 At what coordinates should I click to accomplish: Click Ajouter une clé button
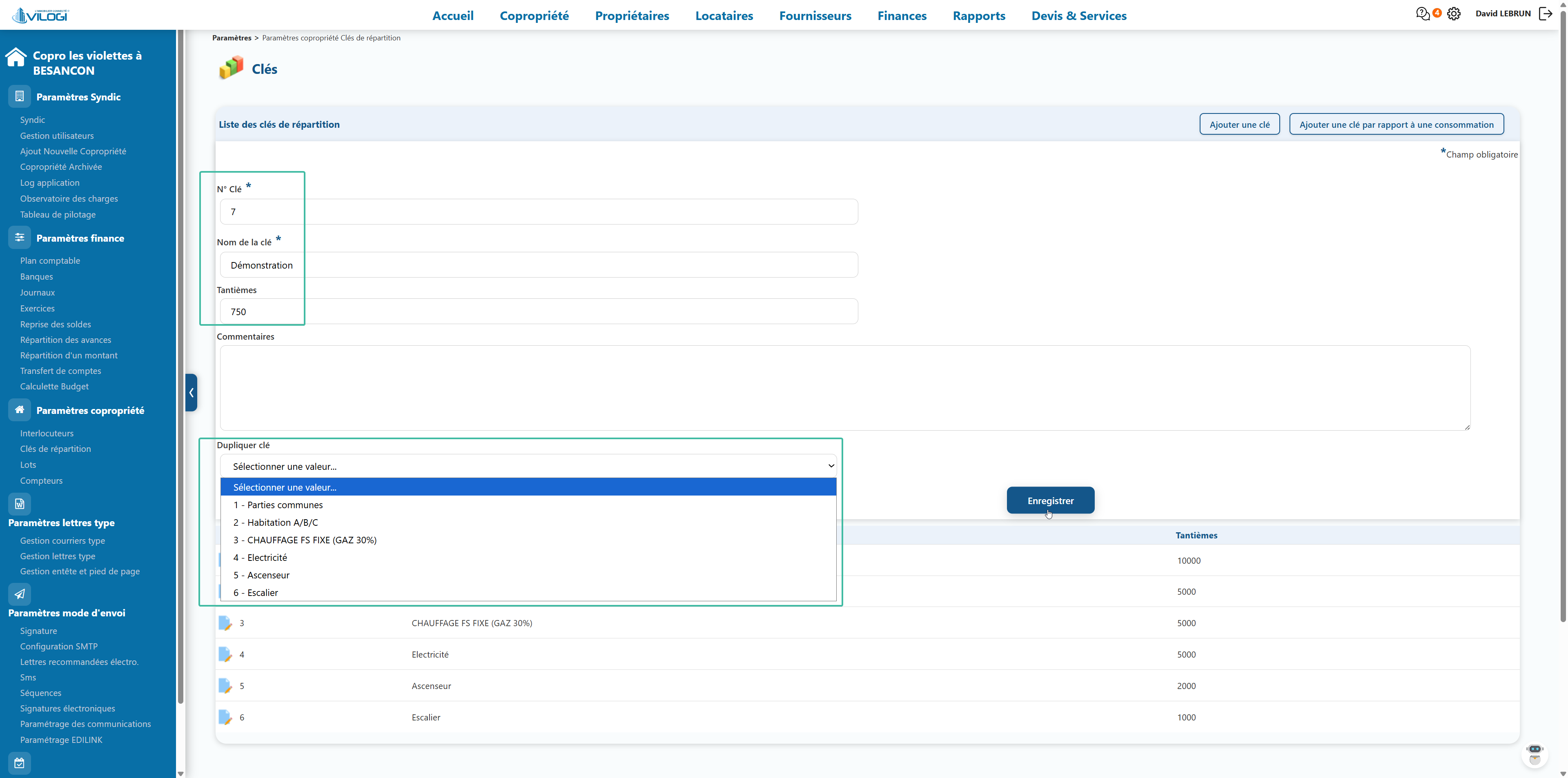point(1239,124)
